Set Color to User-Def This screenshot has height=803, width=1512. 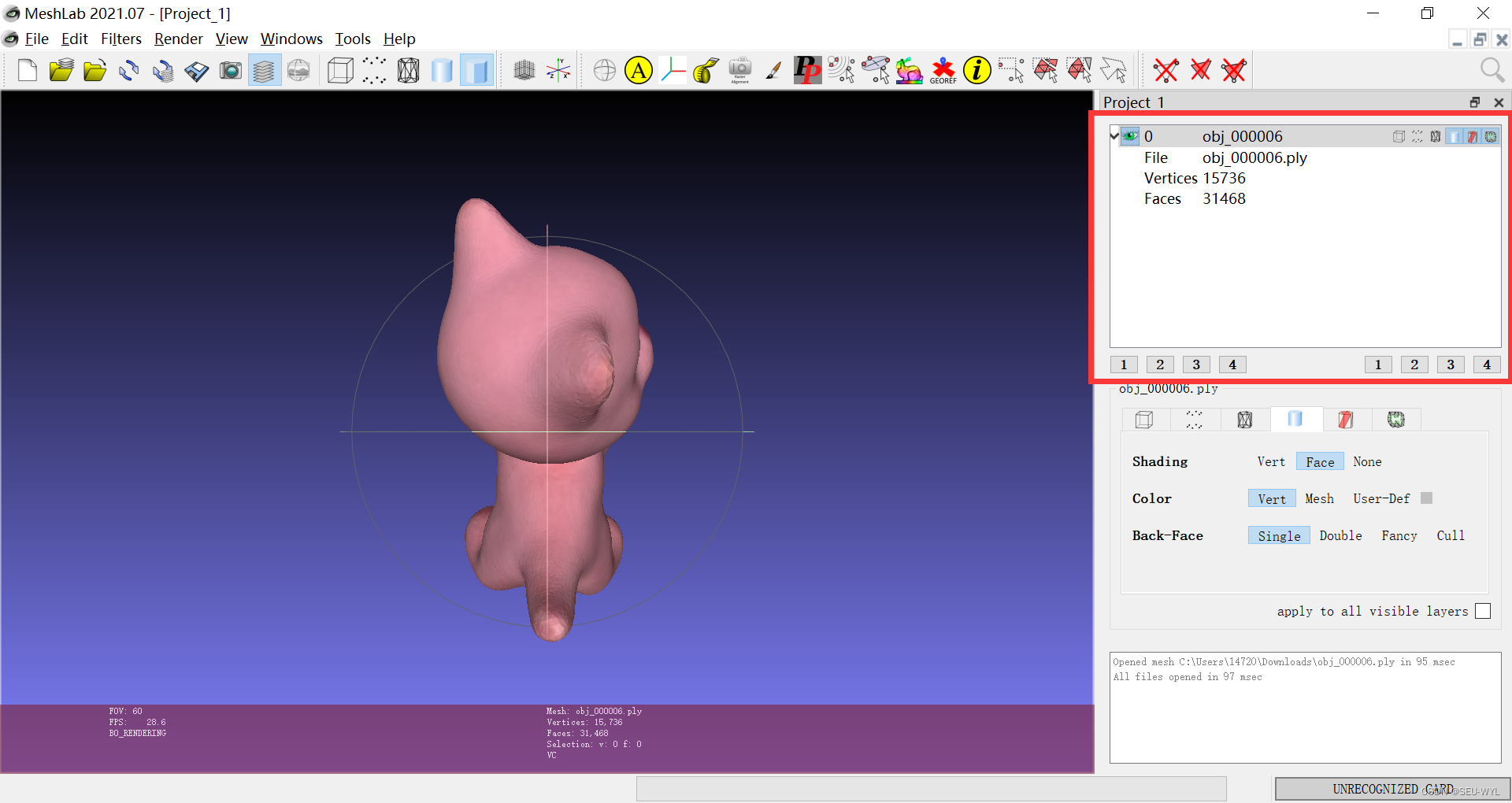click(1381, 499)
